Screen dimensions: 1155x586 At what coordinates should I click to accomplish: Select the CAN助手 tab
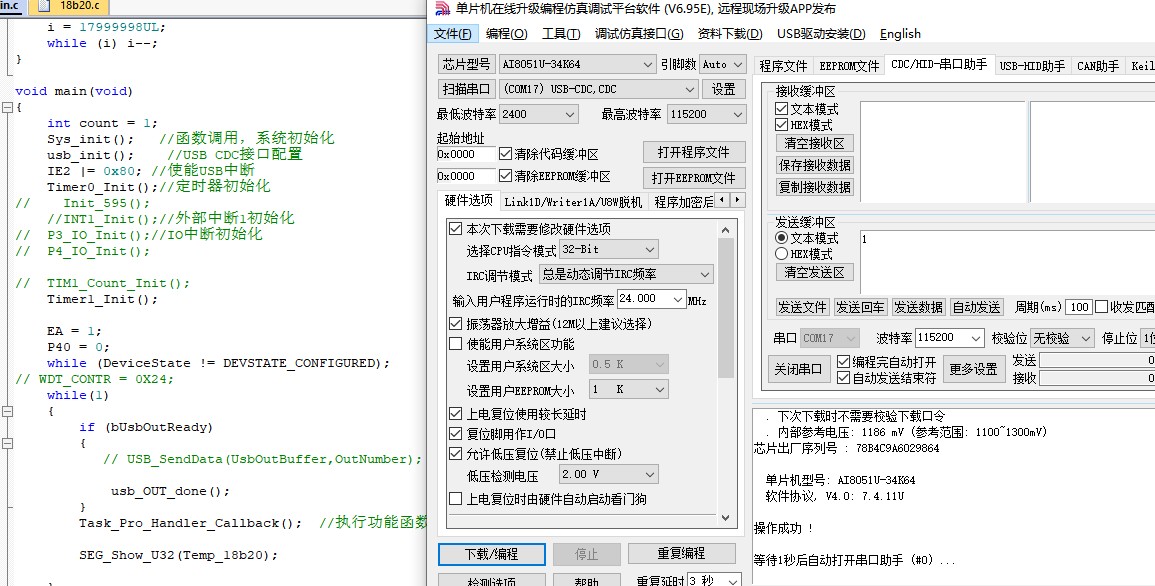1098,66
